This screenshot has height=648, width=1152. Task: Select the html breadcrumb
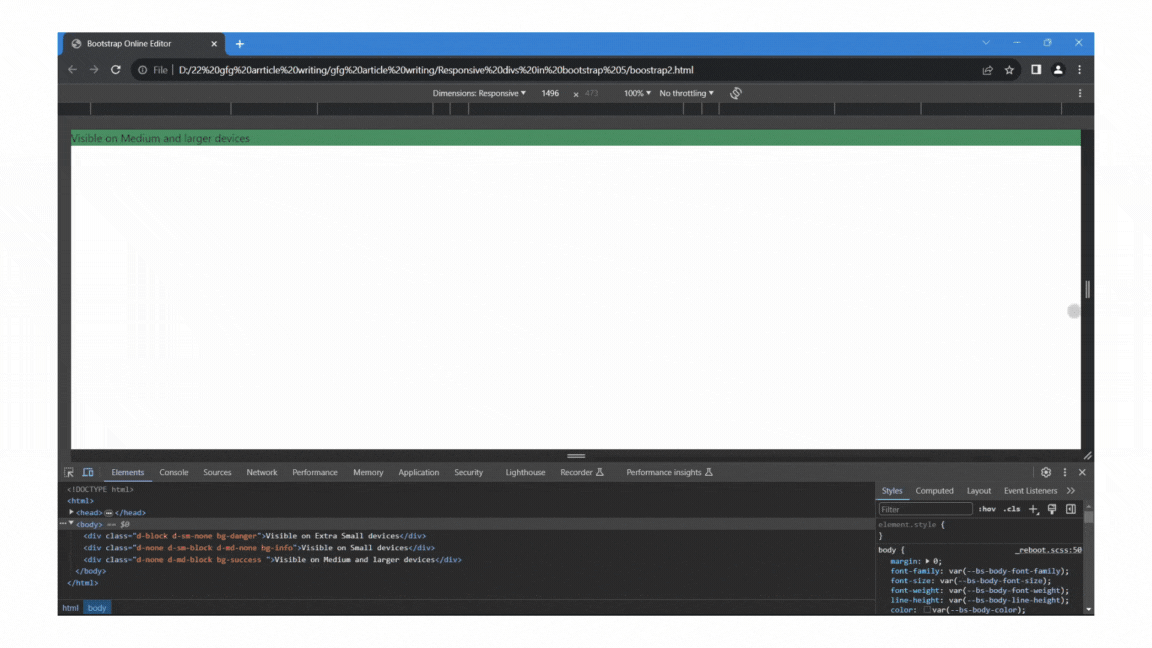click(71, 608)
